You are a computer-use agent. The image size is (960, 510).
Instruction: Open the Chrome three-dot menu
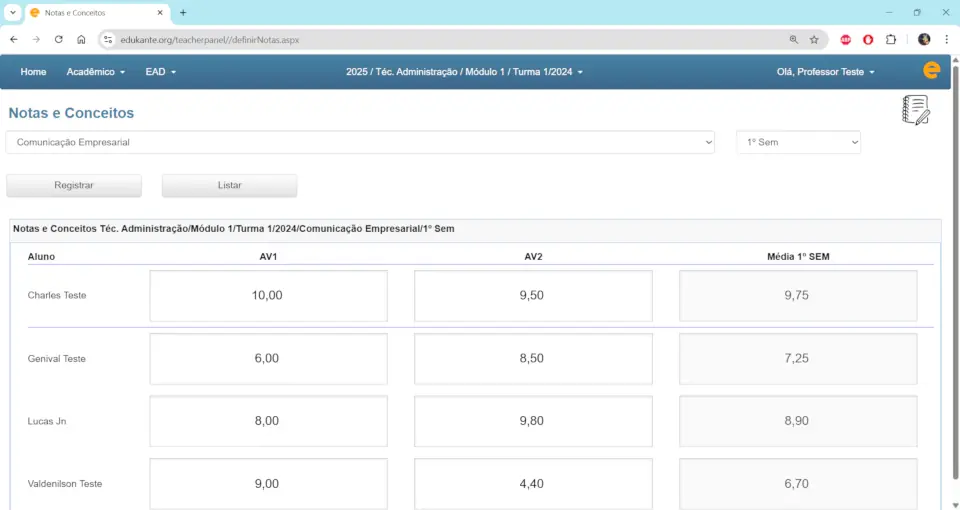[x=945, y=40]
